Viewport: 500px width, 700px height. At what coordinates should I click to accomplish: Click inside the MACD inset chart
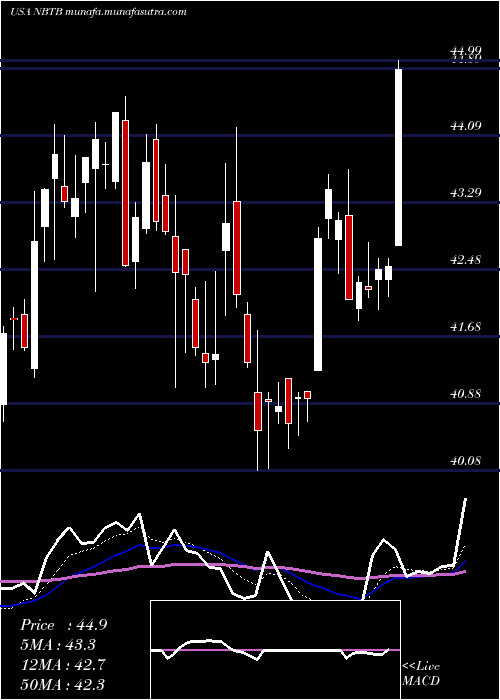275,650
